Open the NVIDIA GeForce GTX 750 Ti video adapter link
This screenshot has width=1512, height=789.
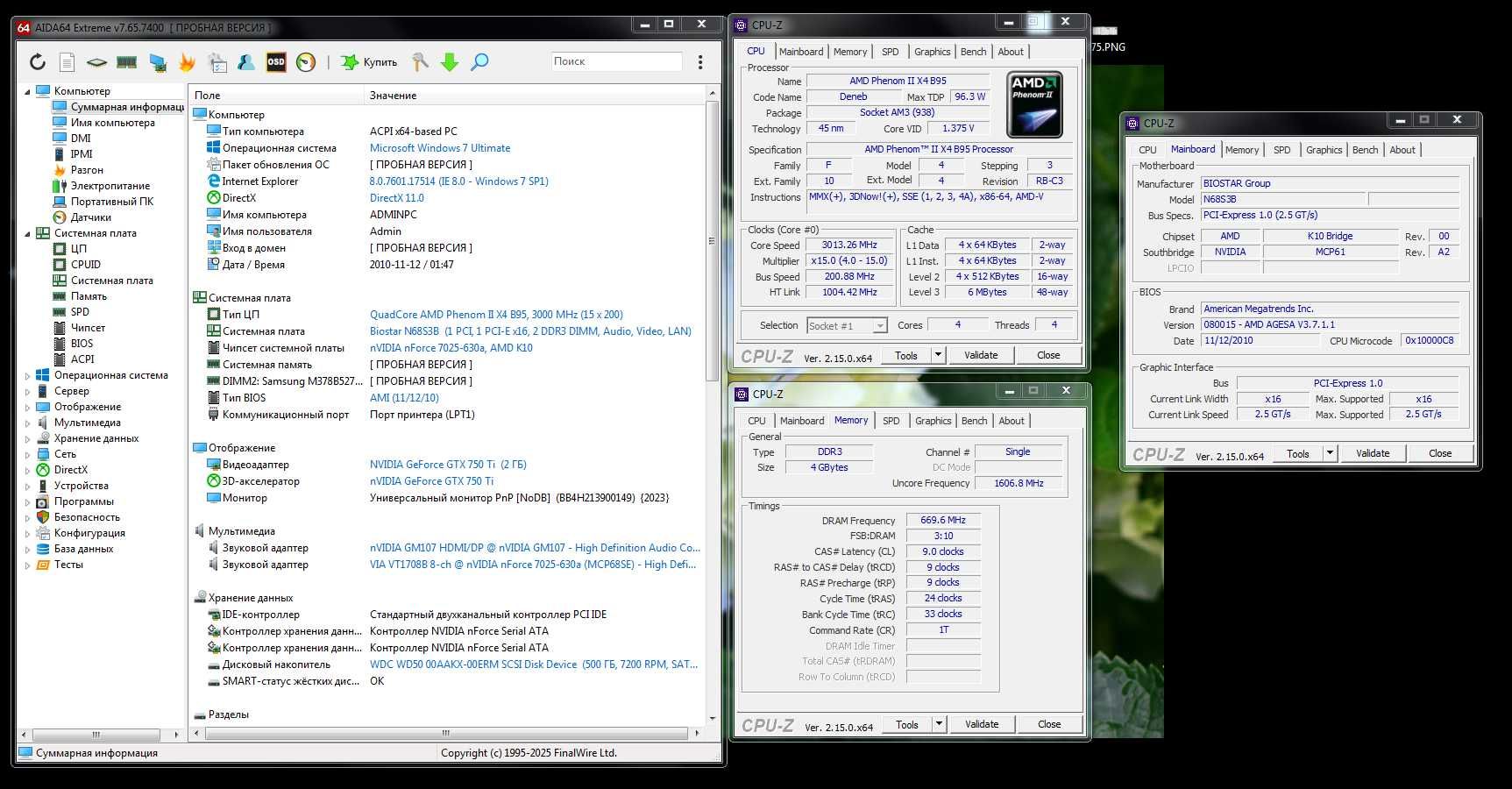448,465
